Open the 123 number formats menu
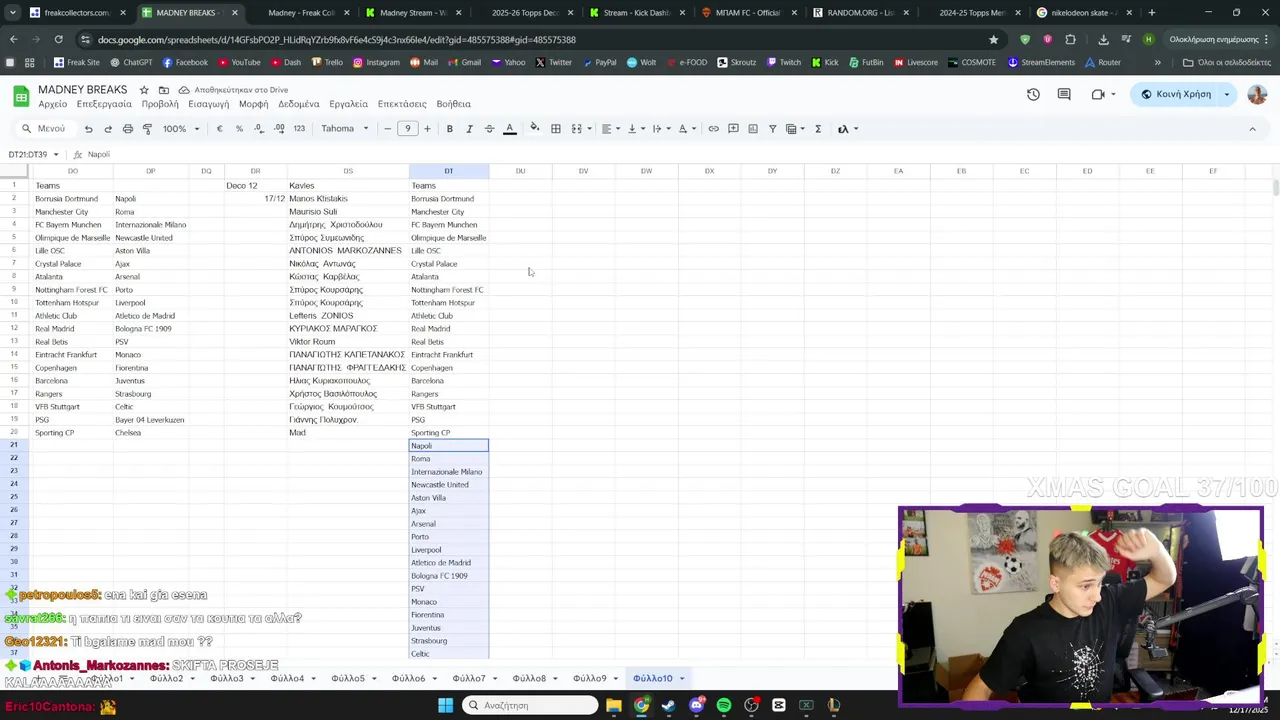 [x=299, y=129]
